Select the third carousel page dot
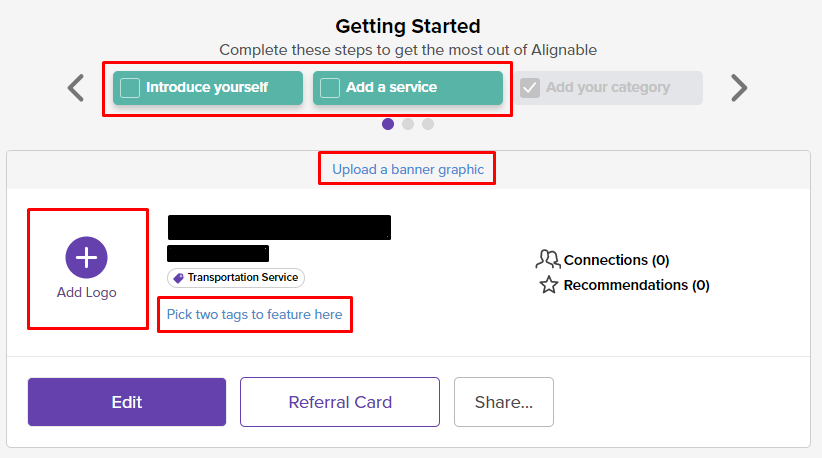Image resolution: width=822 pixels, height=458 pixels. pyautogui.click(x=428, y=124)
